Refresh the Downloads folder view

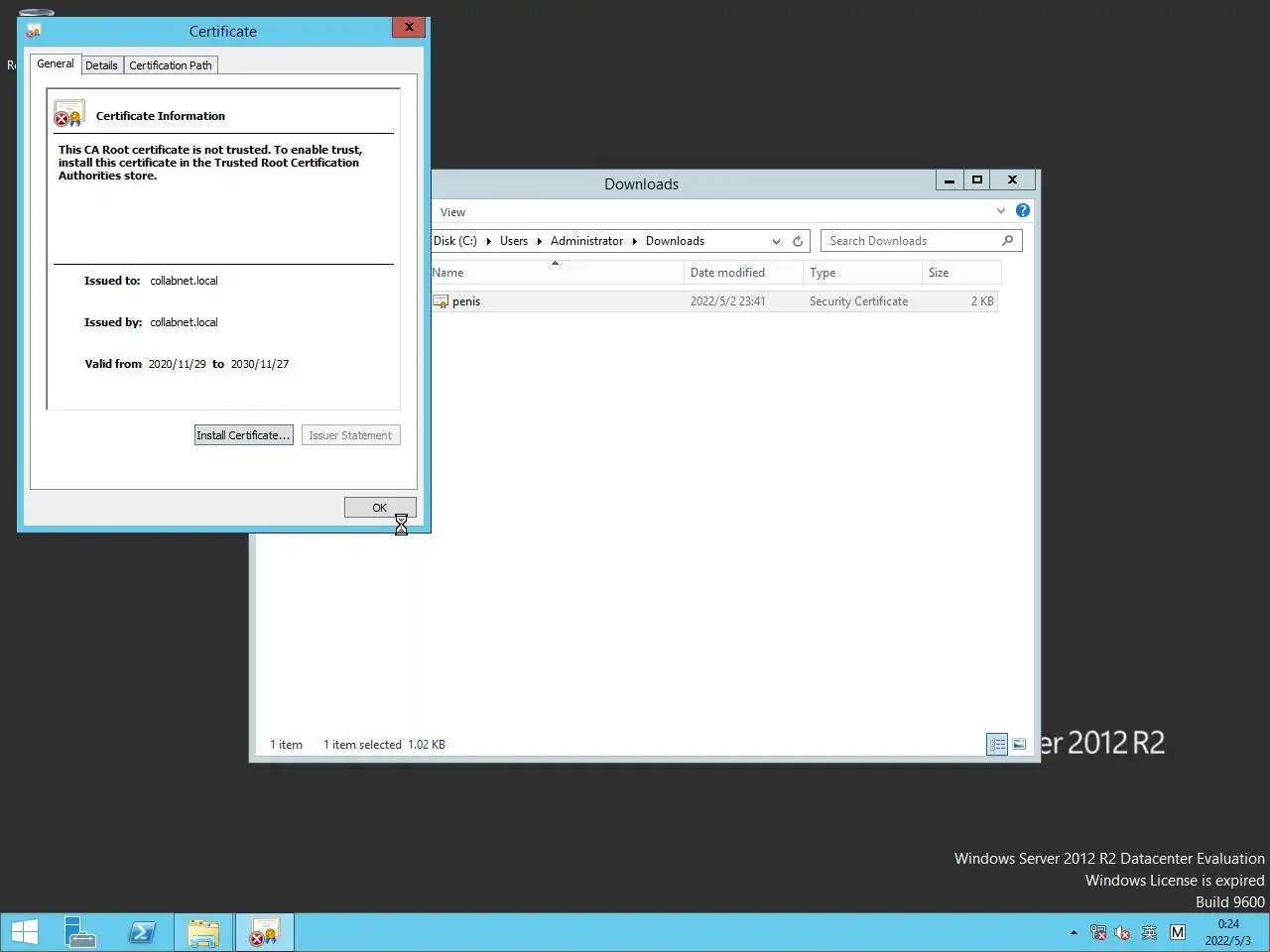tap(797, 241)
